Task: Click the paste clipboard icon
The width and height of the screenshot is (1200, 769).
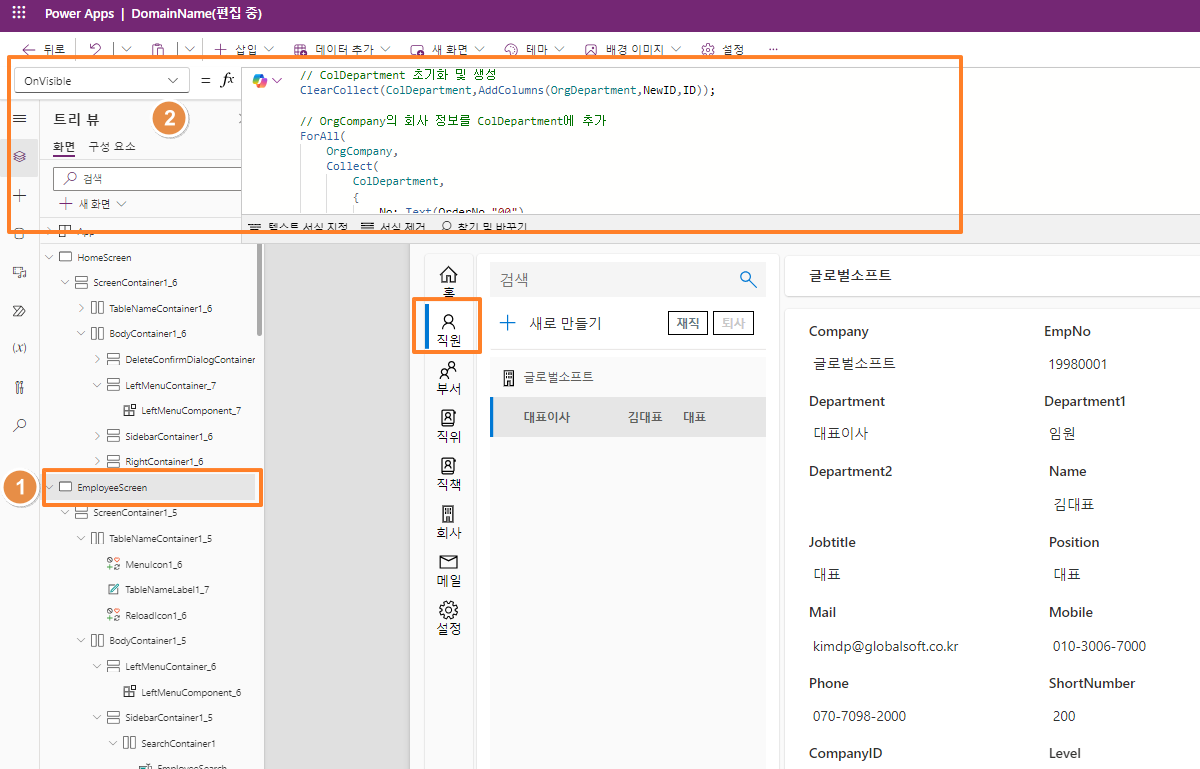Action: [x=158, y=48]
